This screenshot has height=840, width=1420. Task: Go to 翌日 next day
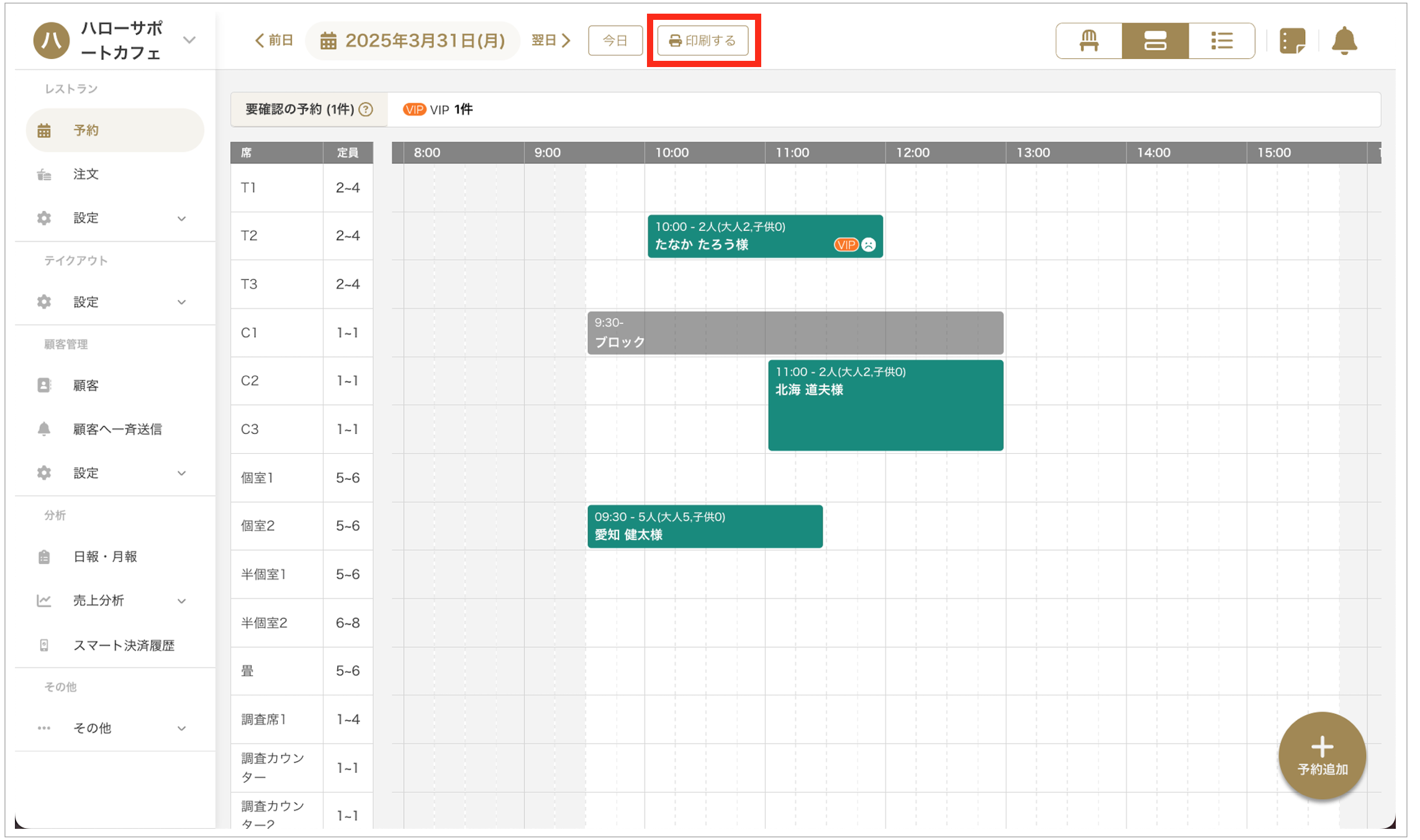551,41
